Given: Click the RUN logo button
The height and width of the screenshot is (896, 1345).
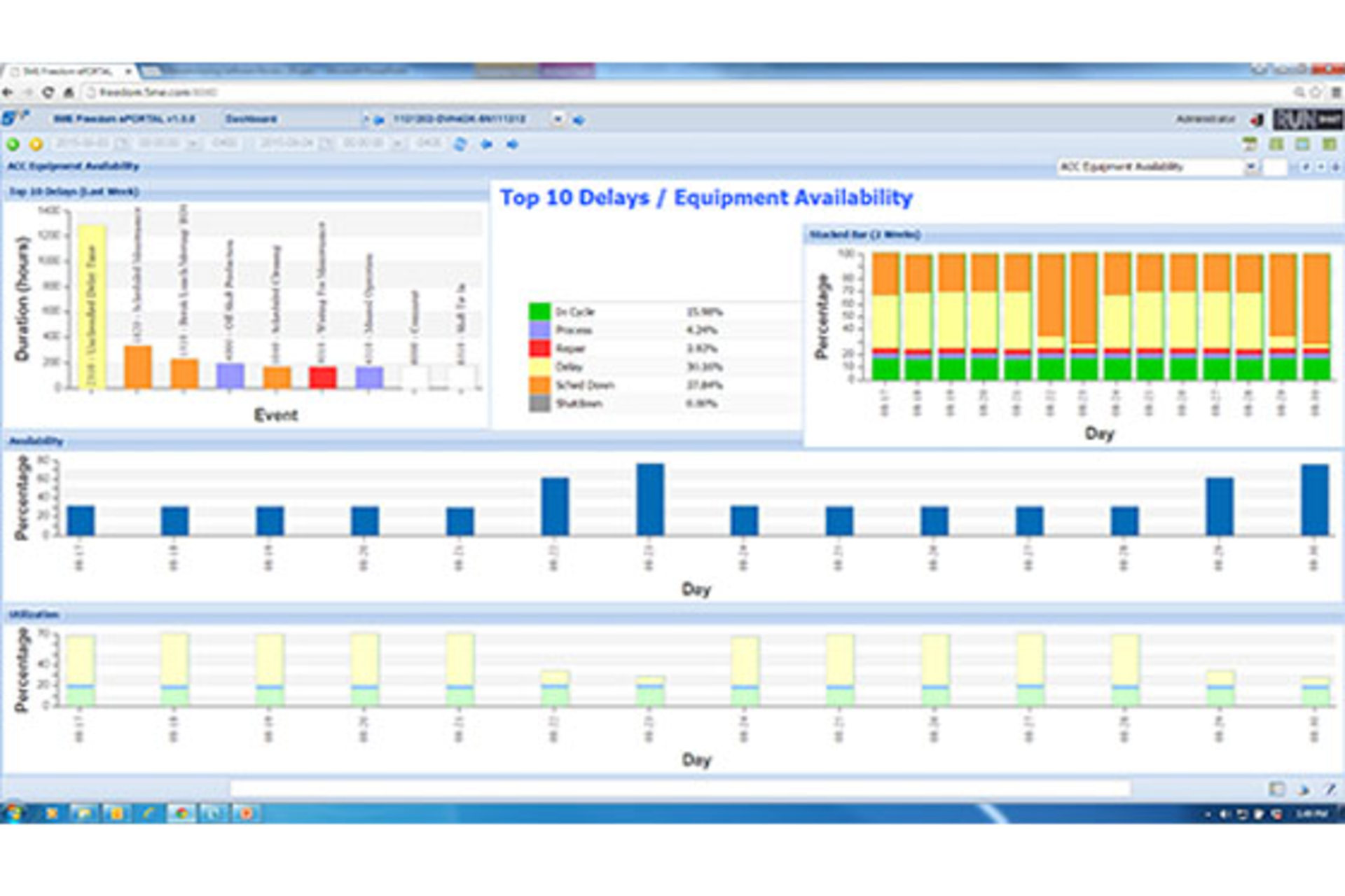Looking at the screenshot, I should coord(1307,120).
